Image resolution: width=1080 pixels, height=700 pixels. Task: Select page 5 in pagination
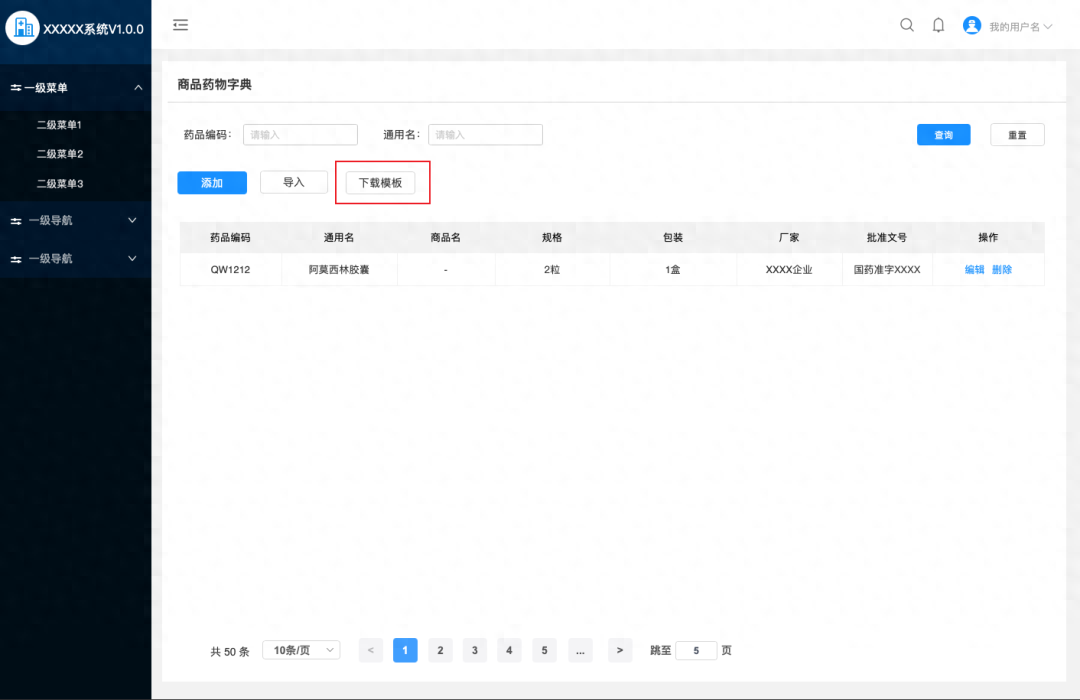pos(544,650)
